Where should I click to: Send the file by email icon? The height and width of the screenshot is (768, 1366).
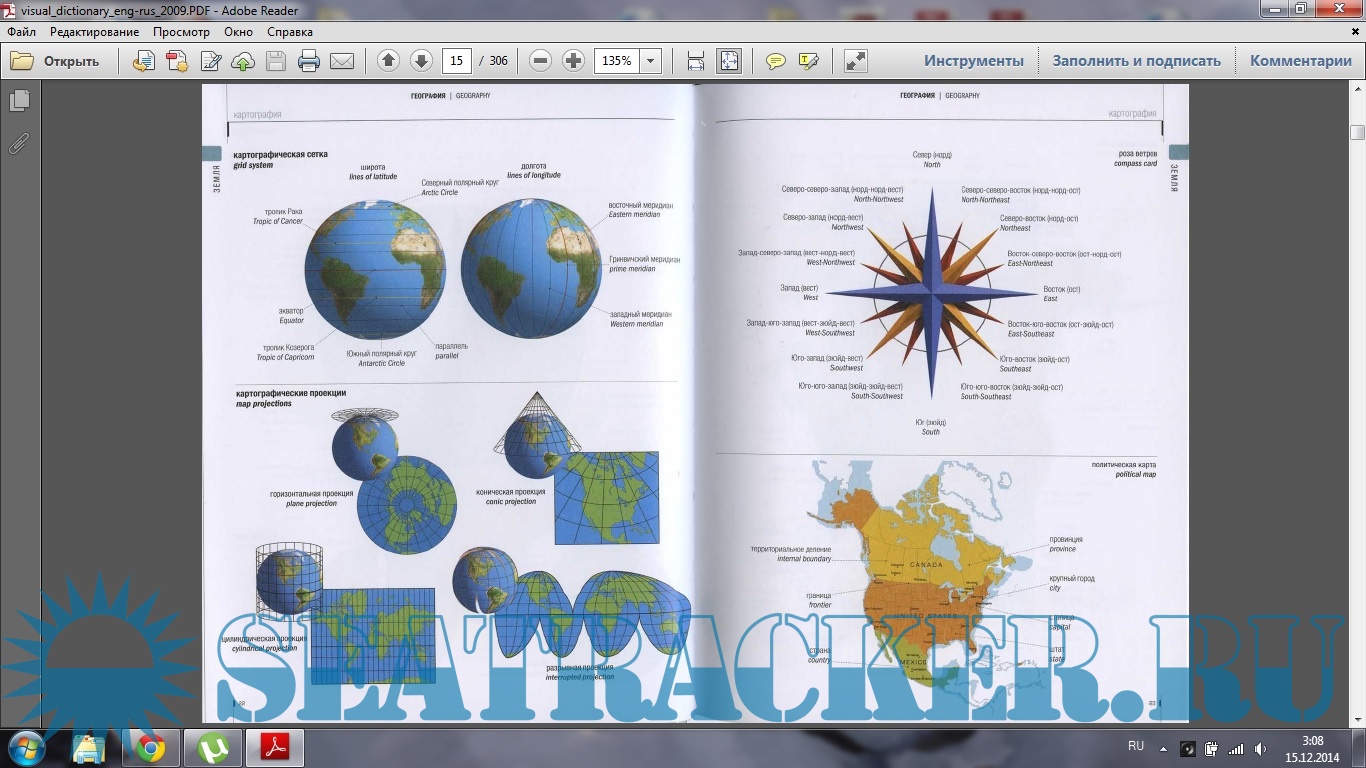(x=342, y=61)
